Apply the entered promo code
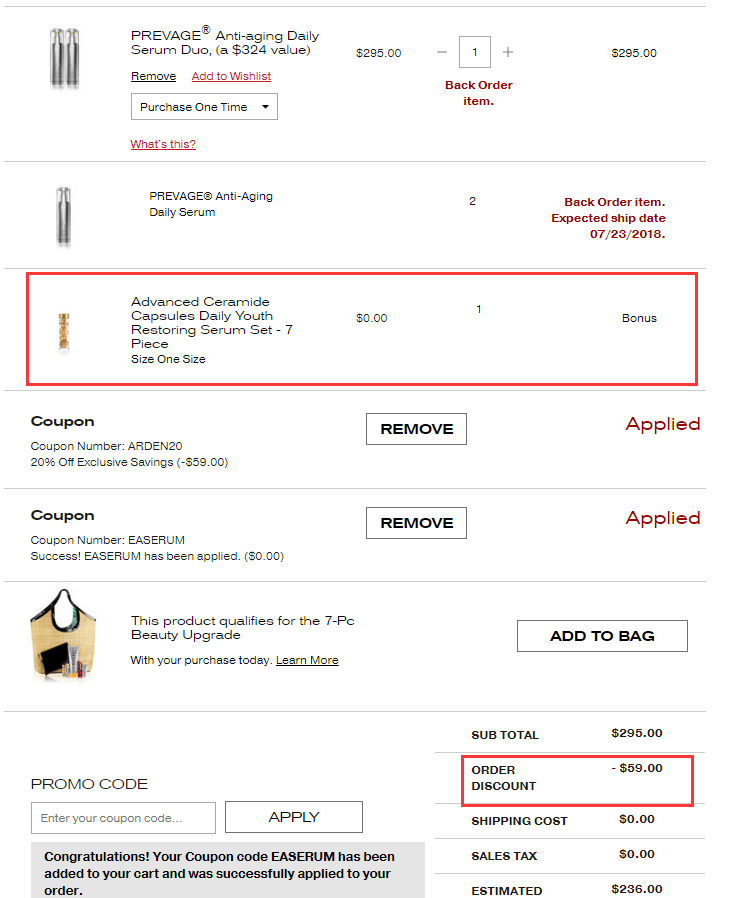The height and width of the screenshot is (898, 744). pos(294,817)
